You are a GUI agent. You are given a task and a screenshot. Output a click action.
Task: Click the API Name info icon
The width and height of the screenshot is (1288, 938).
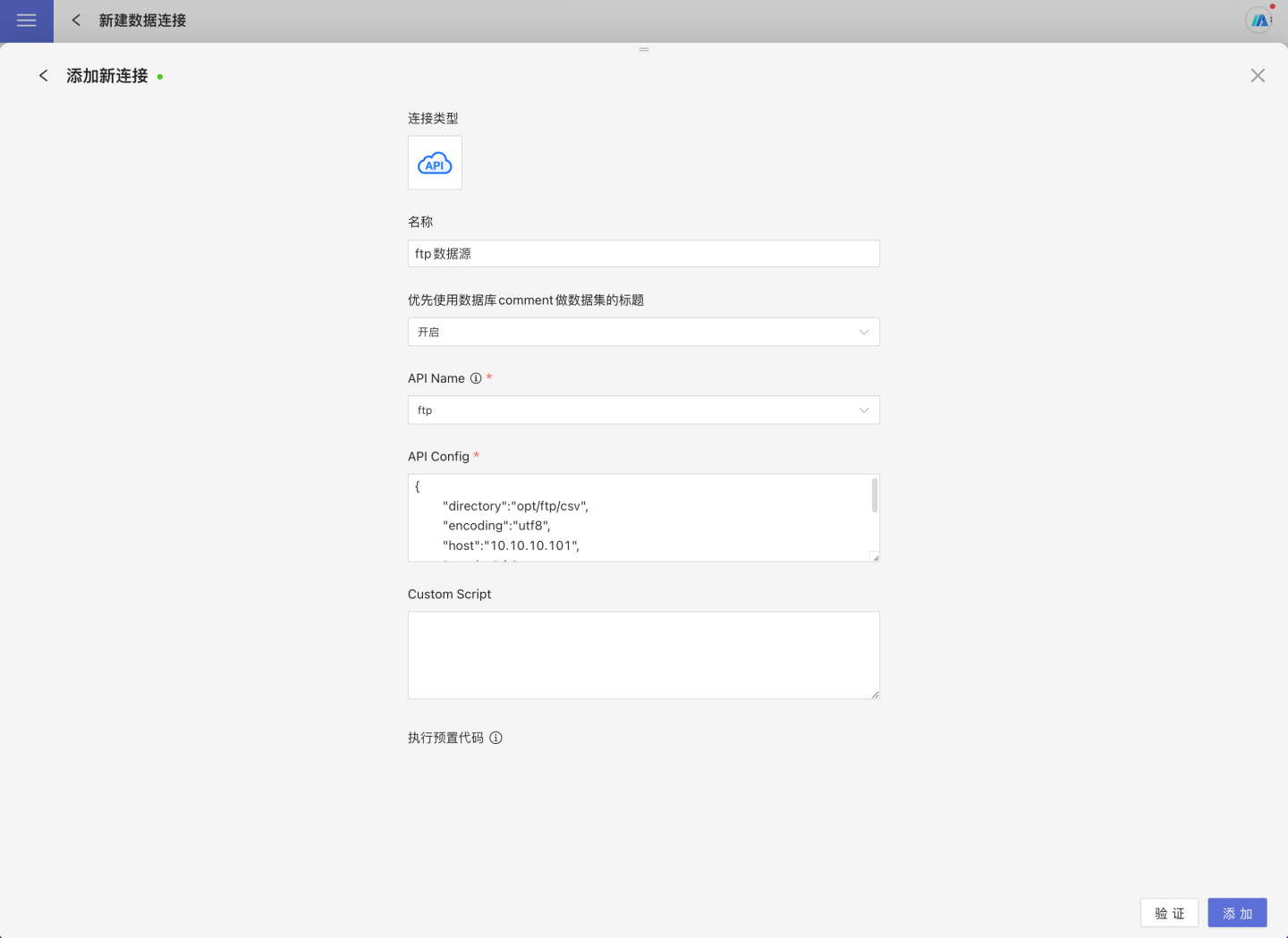pos(476,378)
